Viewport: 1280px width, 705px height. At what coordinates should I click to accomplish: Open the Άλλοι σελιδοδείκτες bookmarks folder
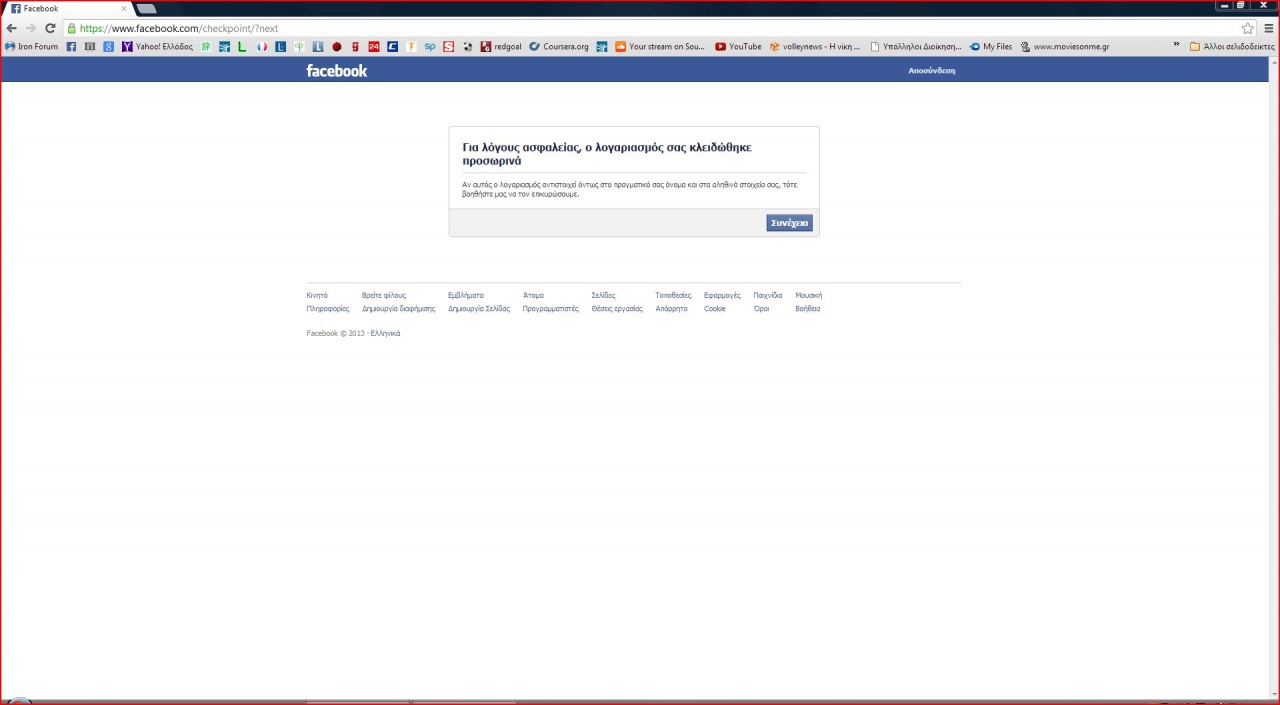click(1232, 46)
